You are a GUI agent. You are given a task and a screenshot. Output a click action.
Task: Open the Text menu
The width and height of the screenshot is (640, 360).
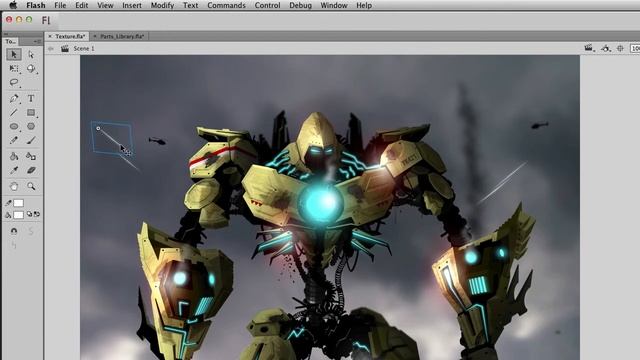coord(190,5)
